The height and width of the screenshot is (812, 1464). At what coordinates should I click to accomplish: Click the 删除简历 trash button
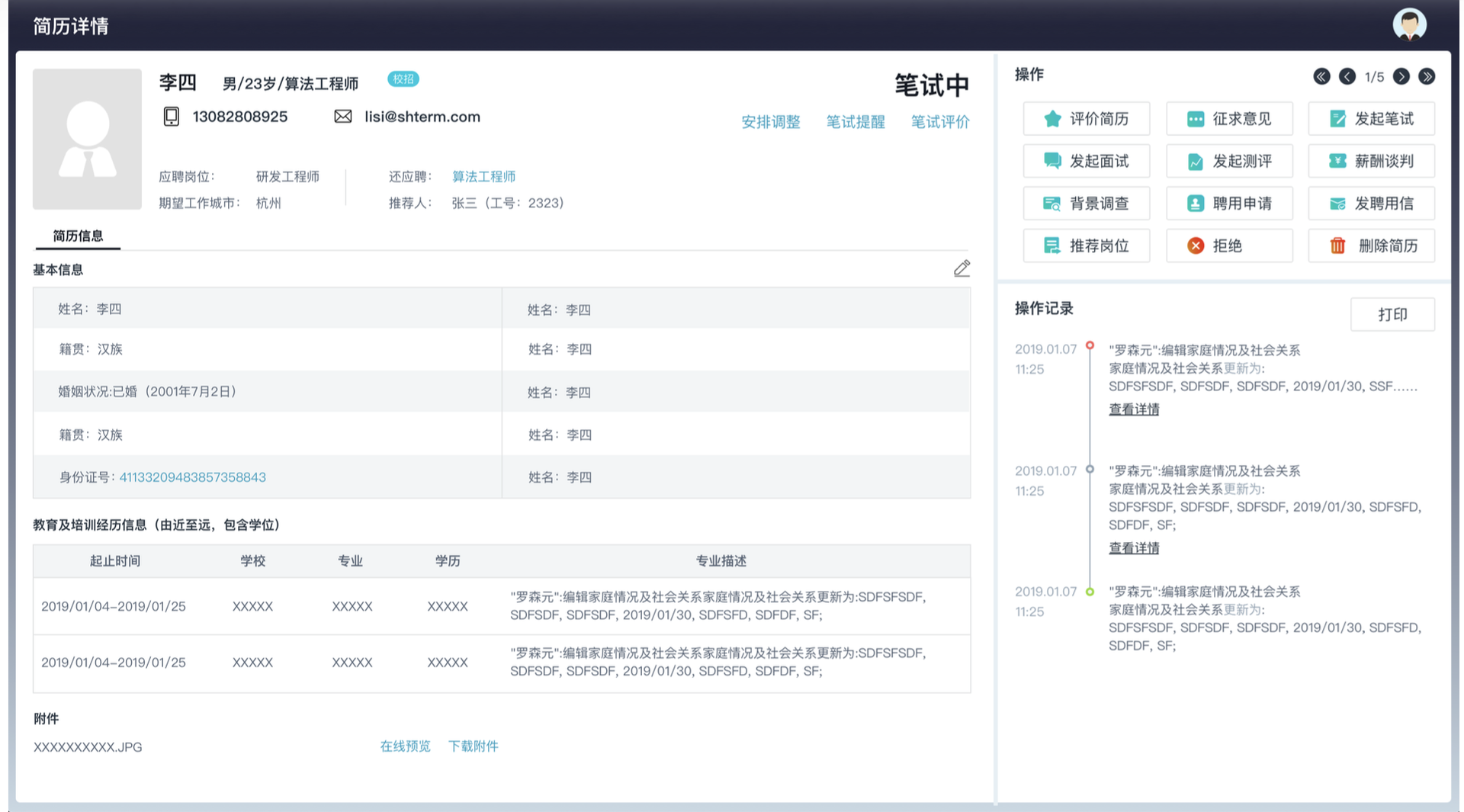(1372, 246)
